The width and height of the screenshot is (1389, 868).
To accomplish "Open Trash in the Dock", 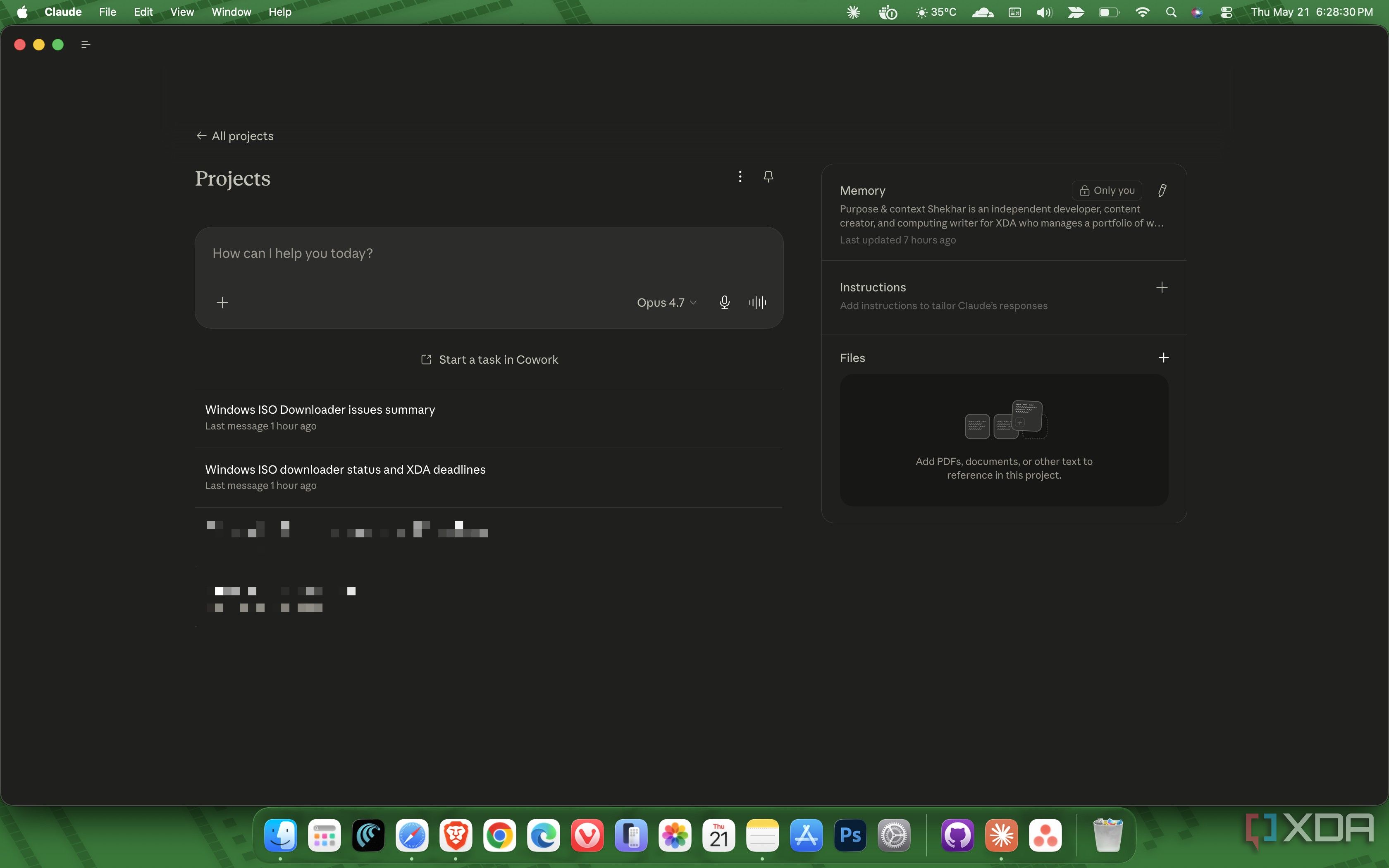I will 1107,835.
